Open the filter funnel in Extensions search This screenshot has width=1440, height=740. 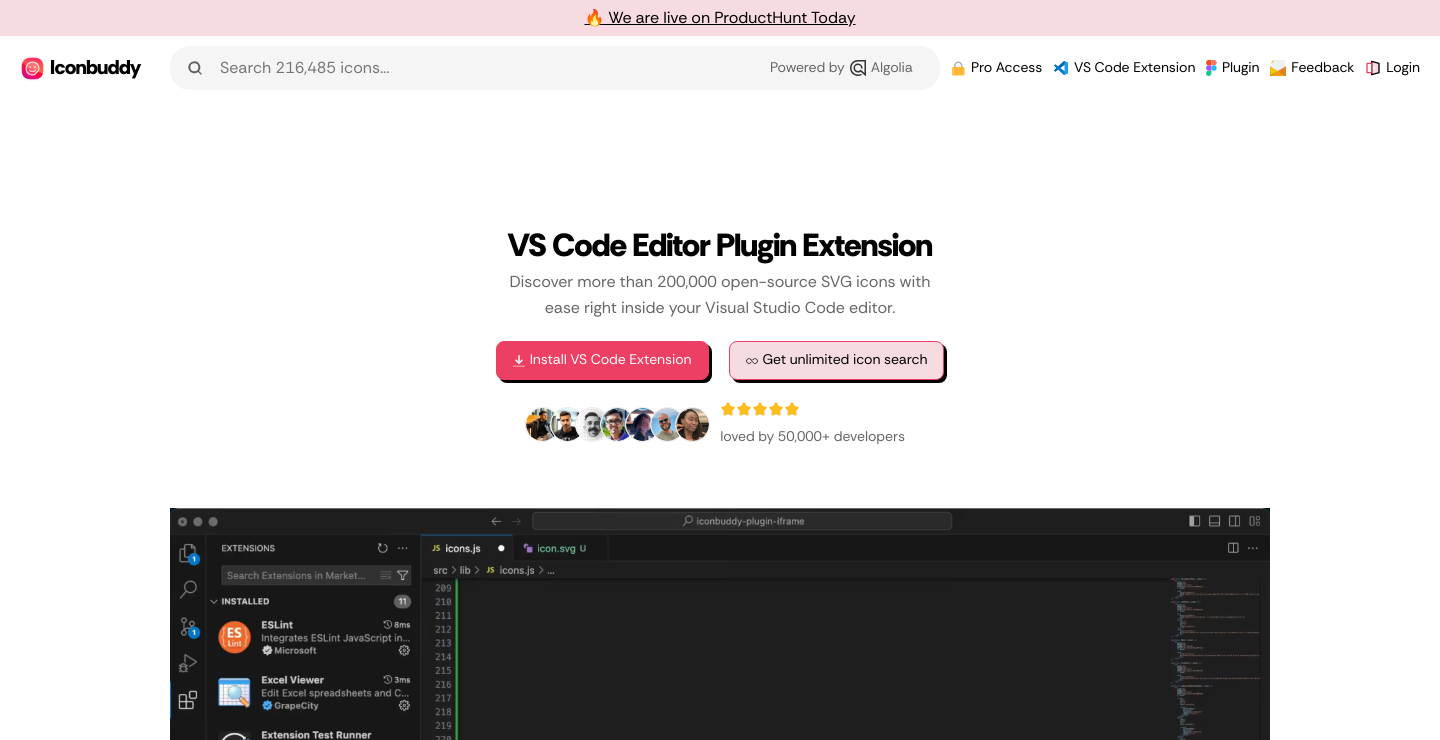402,575
